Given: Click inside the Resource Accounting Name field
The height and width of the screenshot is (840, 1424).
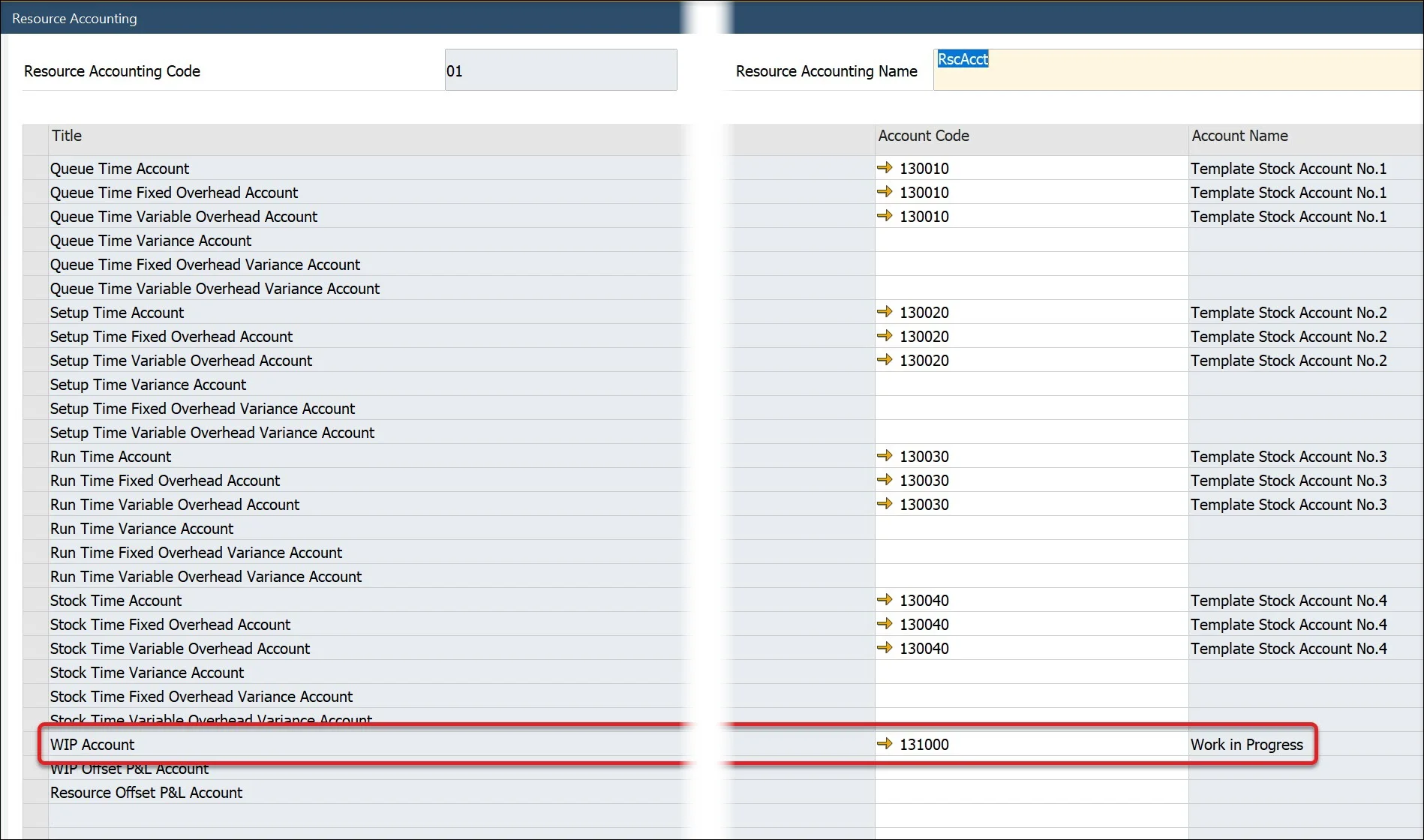Looking at the screenshot, I should 1125,69.
